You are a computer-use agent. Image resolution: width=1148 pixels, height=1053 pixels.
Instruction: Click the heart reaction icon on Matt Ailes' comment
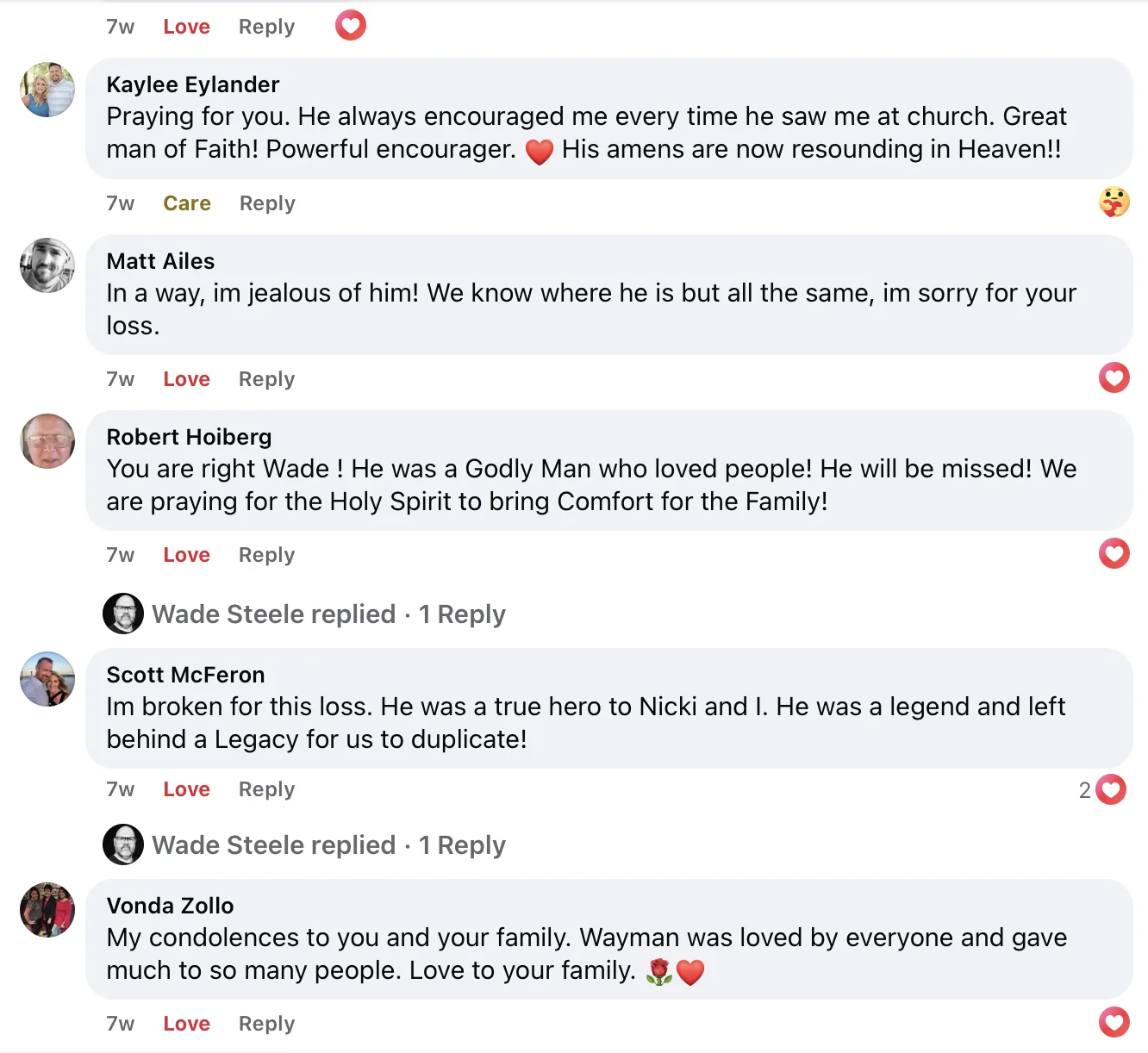[x=1114, y=377]
